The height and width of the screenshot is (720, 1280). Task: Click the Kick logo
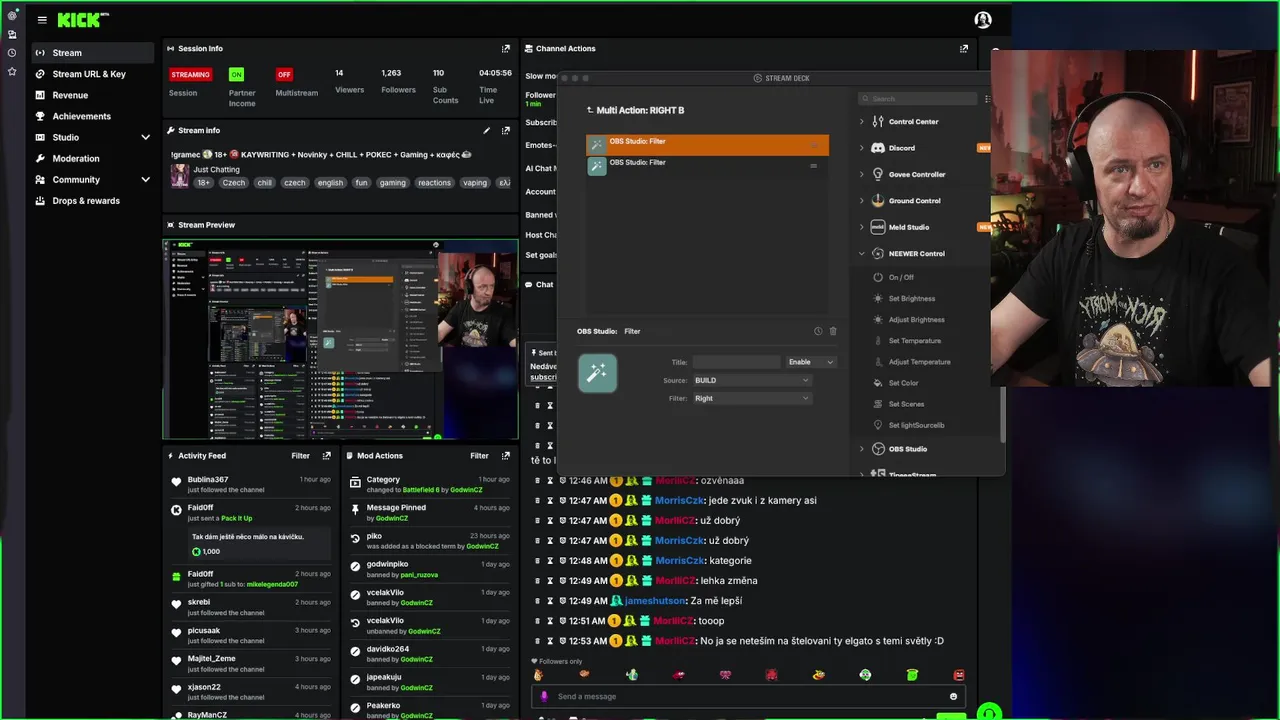coord(82,20)
